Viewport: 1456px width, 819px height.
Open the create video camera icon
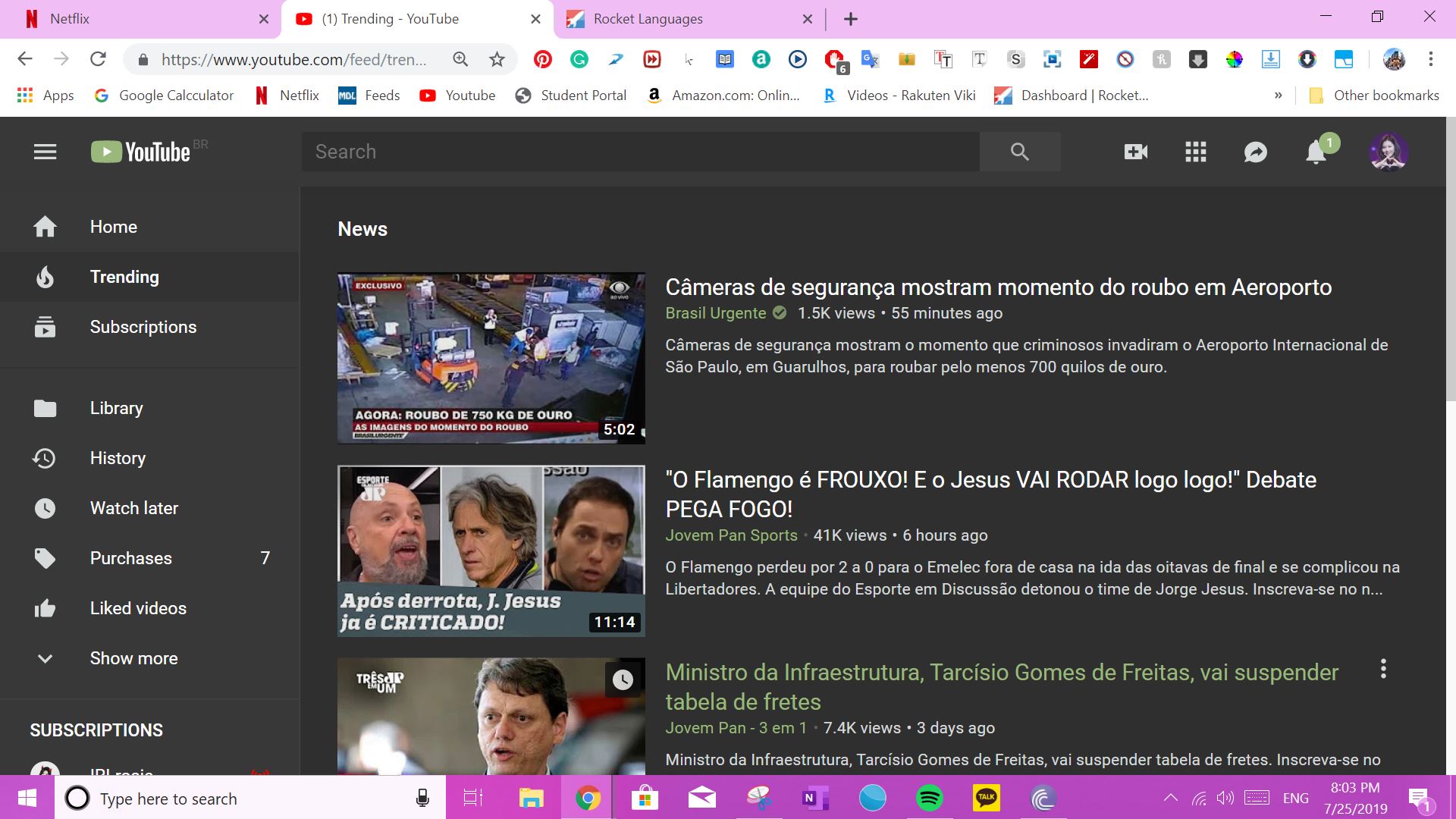point(1135,152)
